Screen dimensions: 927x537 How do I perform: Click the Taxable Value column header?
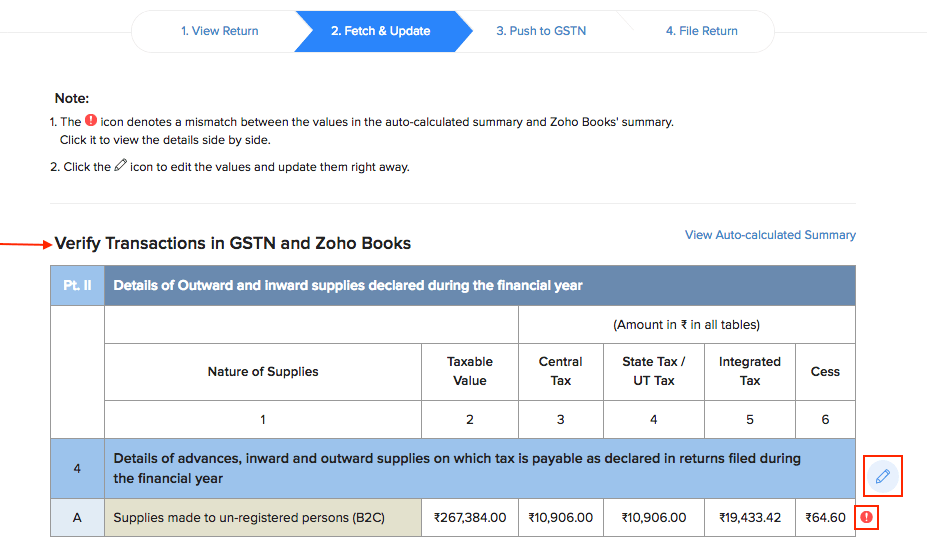point(470,371)
